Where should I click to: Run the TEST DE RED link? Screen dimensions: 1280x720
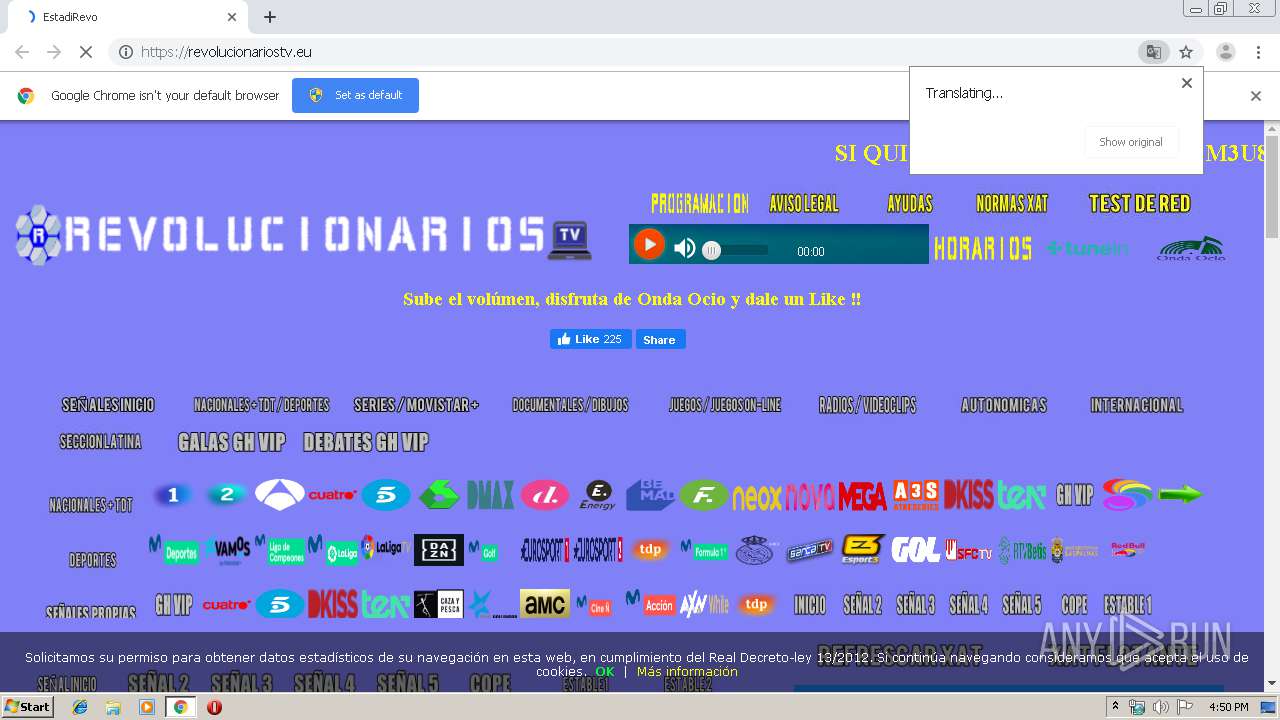coord(1140,204)
